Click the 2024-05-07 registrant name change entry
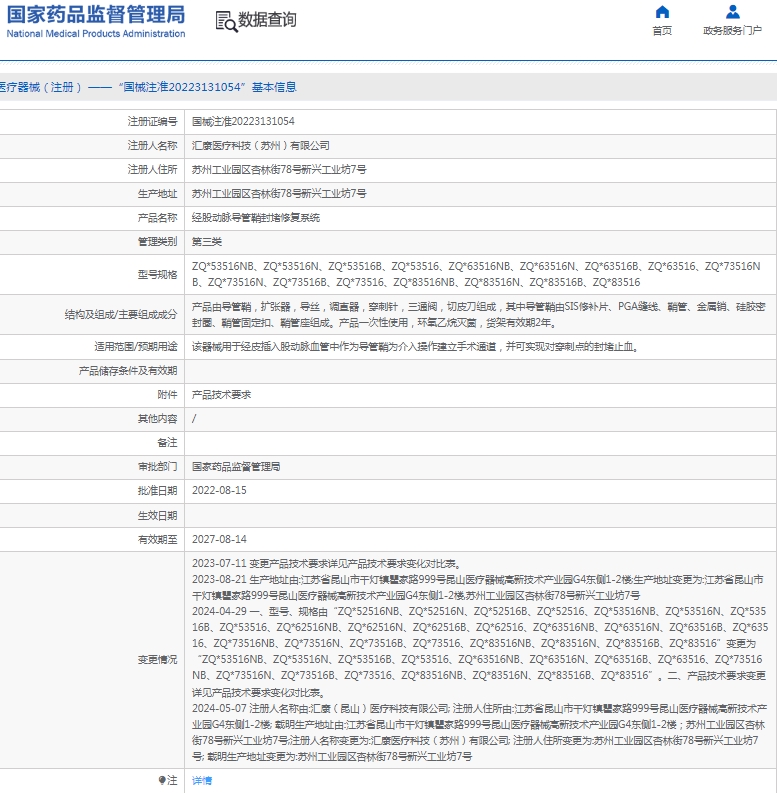This screenshot has height=793, width=777. [480, 732]
